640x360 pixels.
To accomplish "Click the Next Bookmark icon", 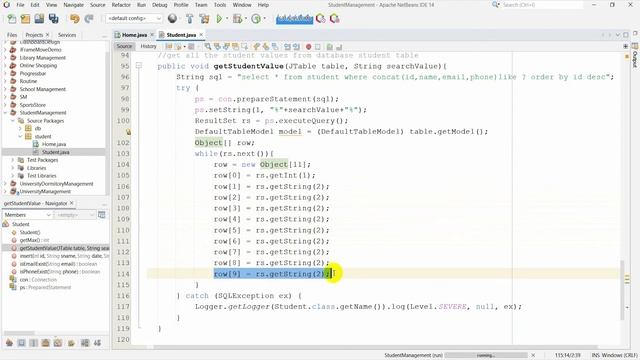I will pyautogui.click(x=266, y=47).
